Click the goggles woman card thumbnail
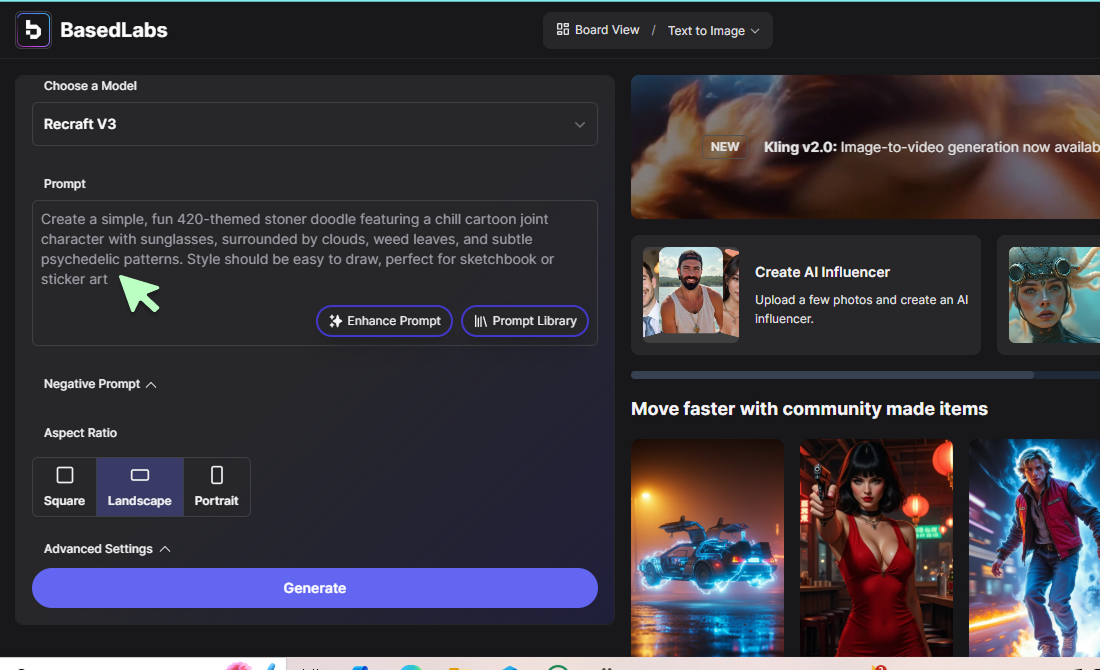The width and height of the screenshot is (1100, 670). 1054,295
